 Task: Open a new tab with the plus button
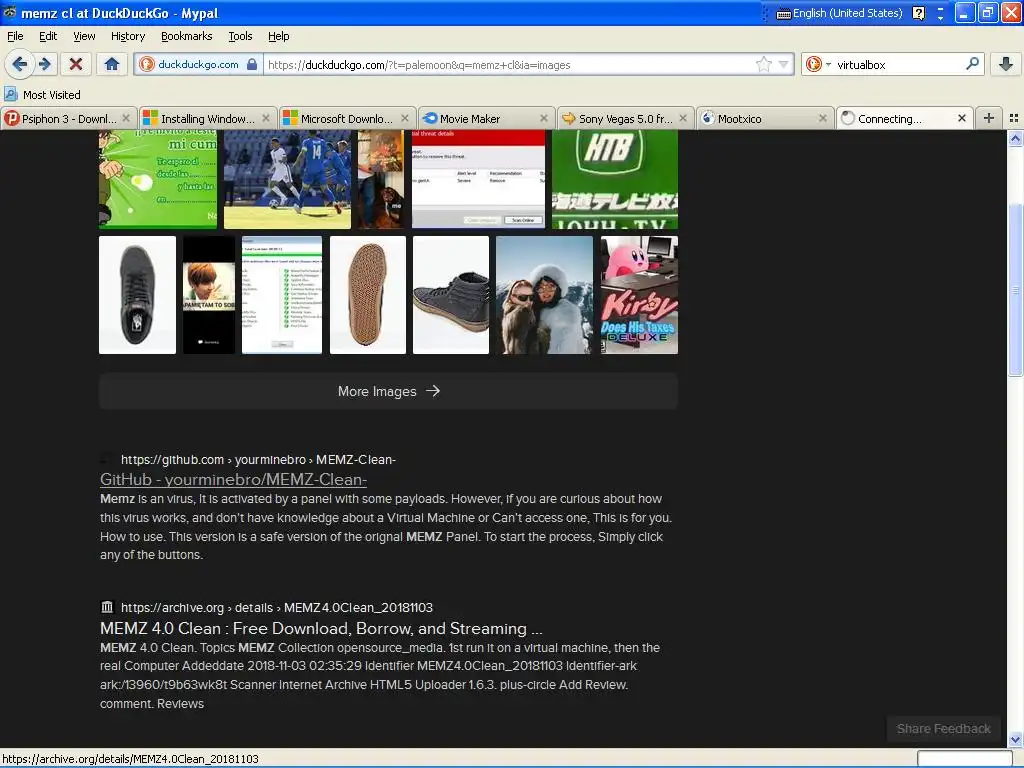click(x=989, y=118)
